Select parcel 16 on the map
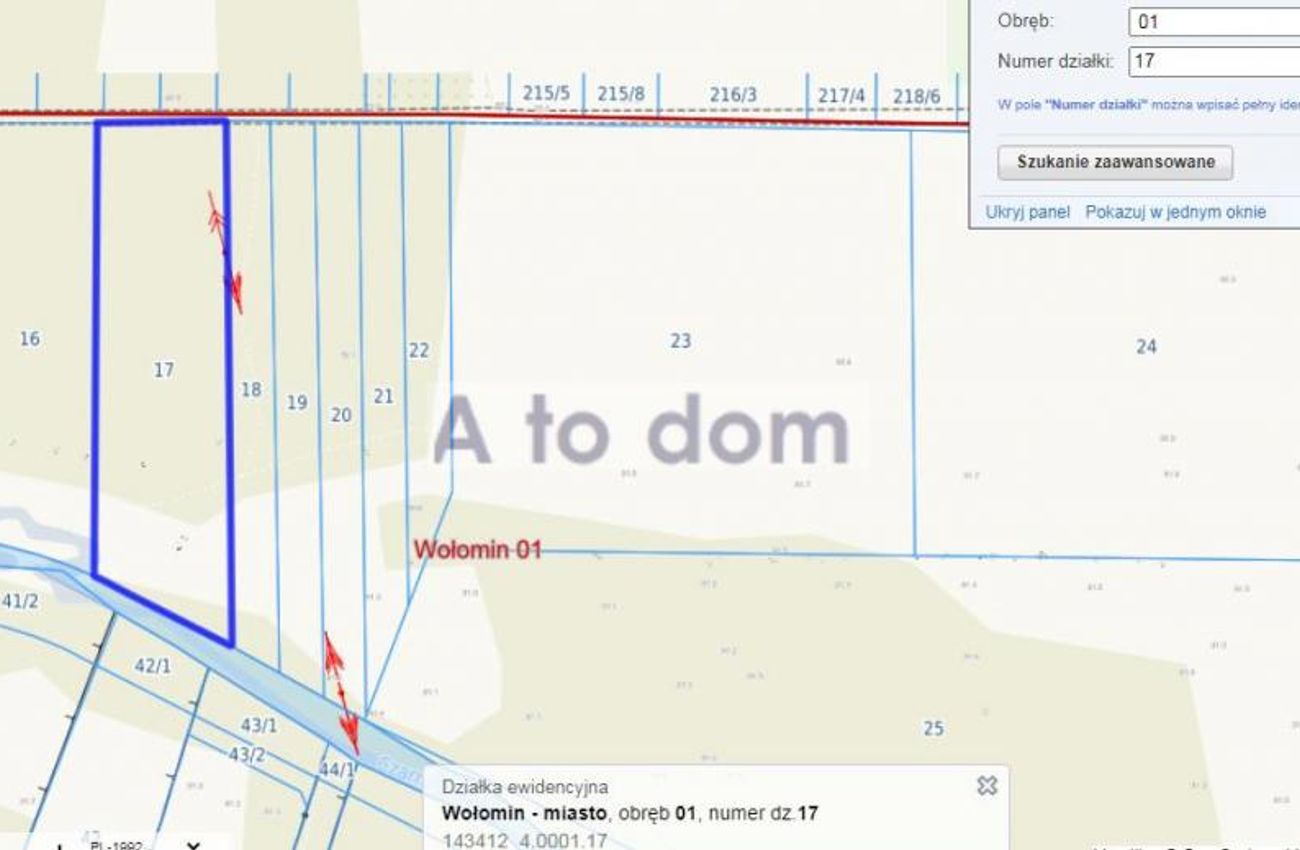 (30, 339)
